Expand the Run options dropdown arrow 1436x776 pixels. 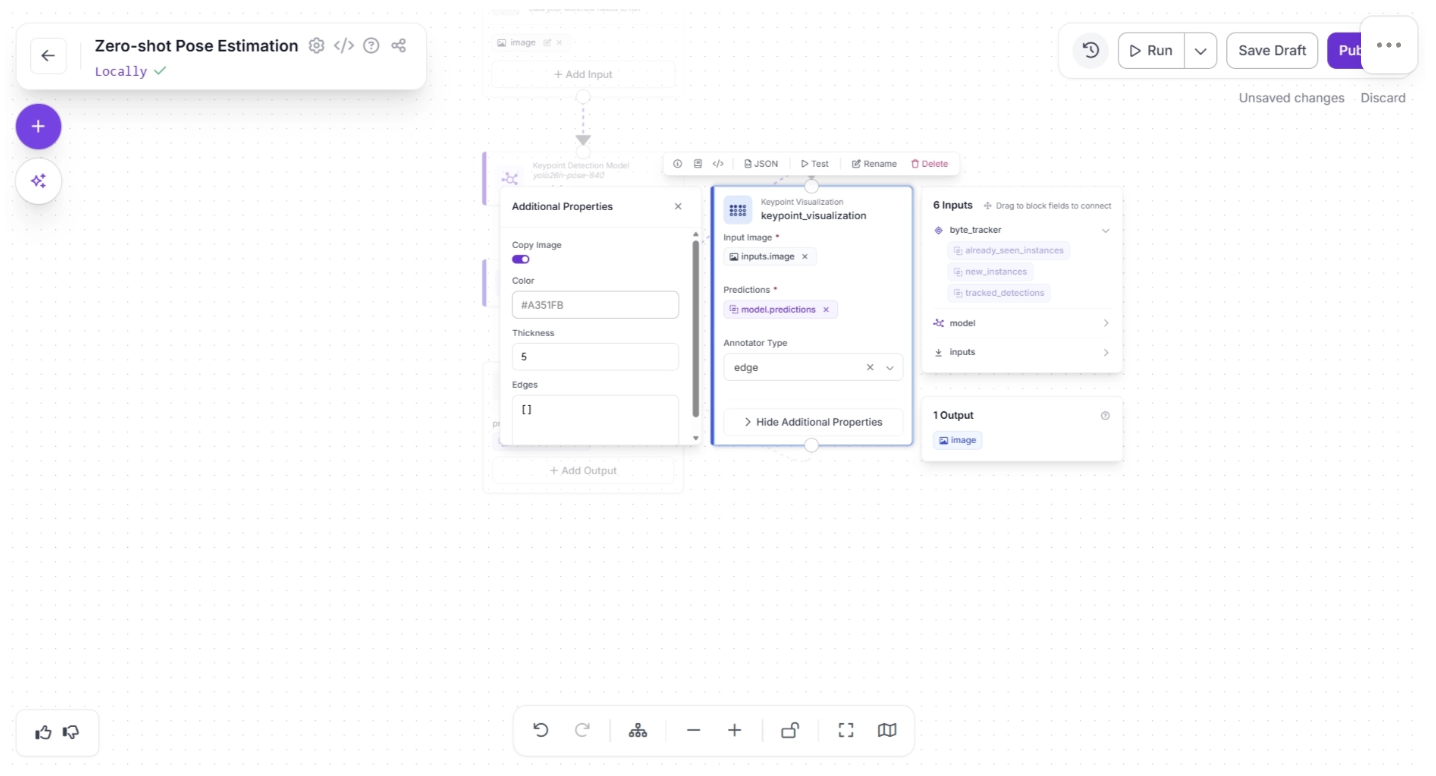(x=1200, y=51)
